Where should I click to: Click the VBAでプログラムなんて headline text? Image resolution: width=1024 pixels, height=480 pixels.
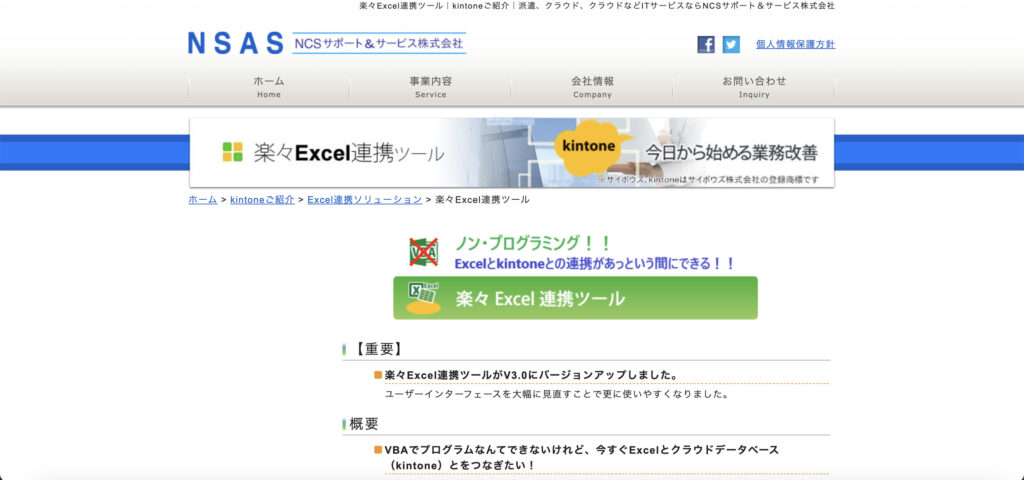point(582,457)
